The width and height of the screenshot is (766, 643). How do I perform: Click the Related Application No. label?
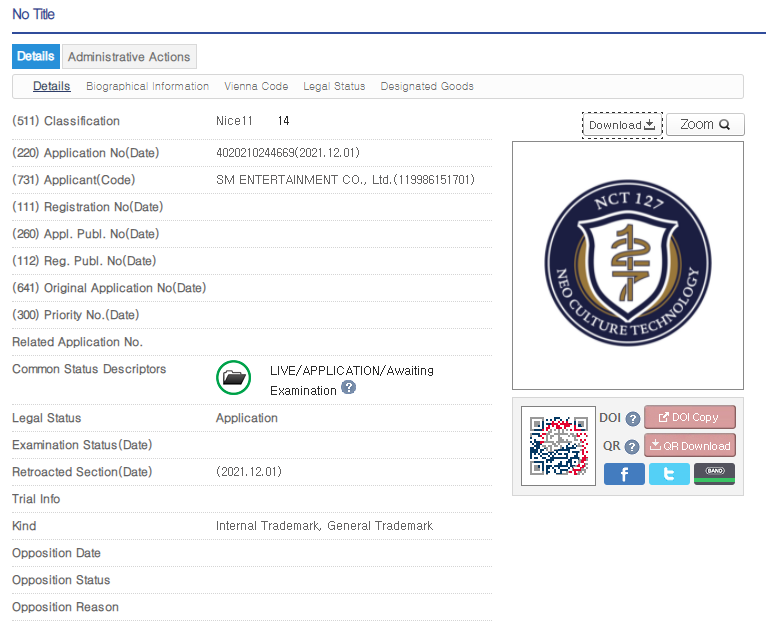(x=78, y=342)
